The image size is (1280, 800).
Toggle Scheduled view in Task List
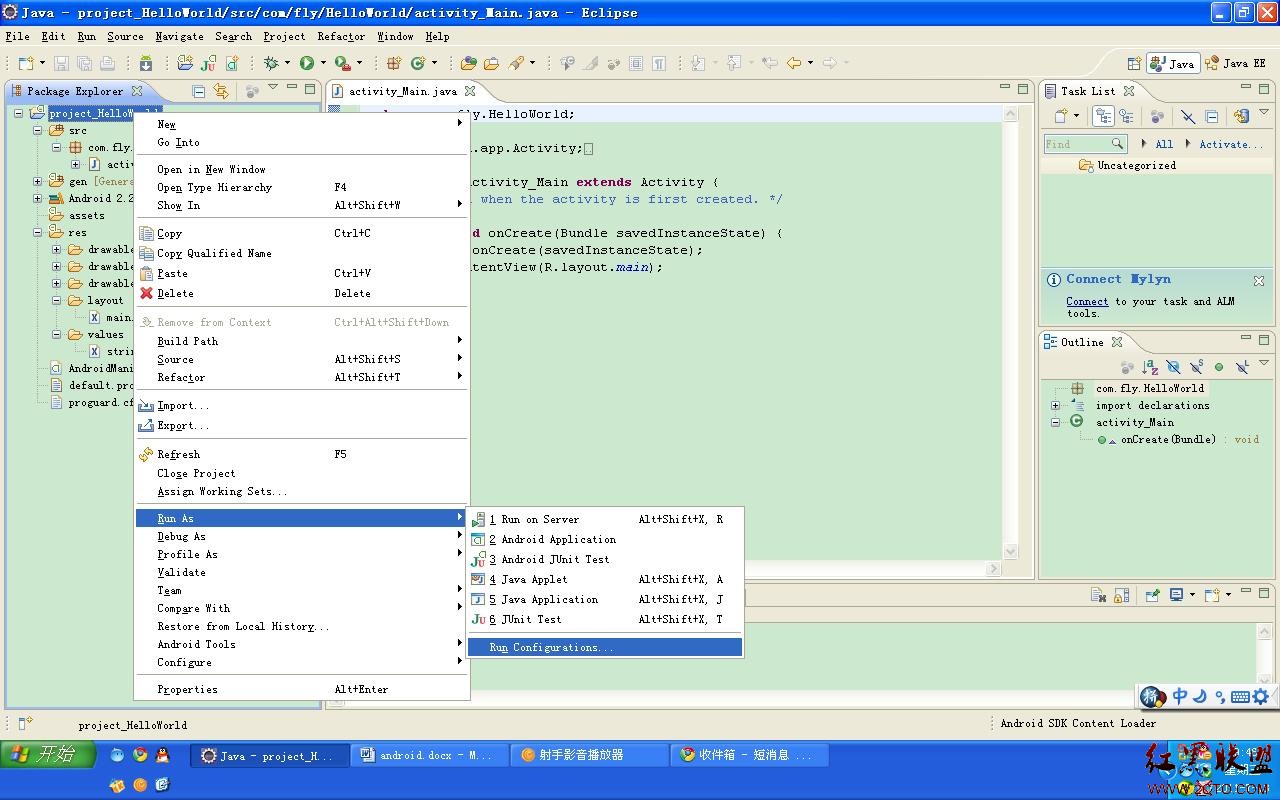(x=1126, y=117)
